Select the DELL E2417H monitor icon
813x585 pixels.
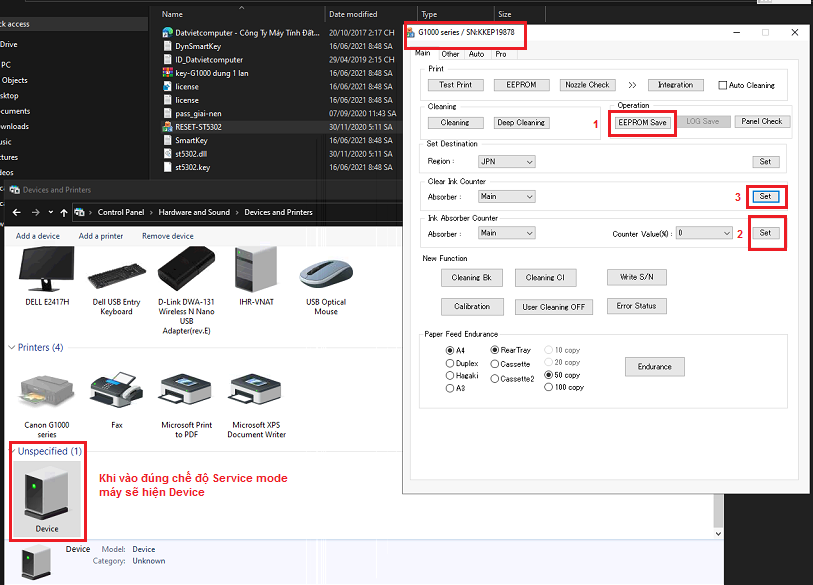click(x=47, y=269)
